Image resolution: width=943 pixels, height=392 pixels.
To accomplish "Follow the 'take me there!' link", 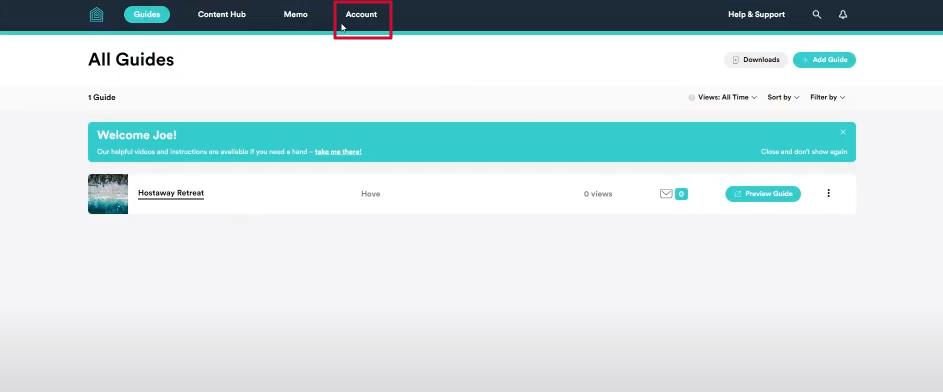I will pos(338,152).
